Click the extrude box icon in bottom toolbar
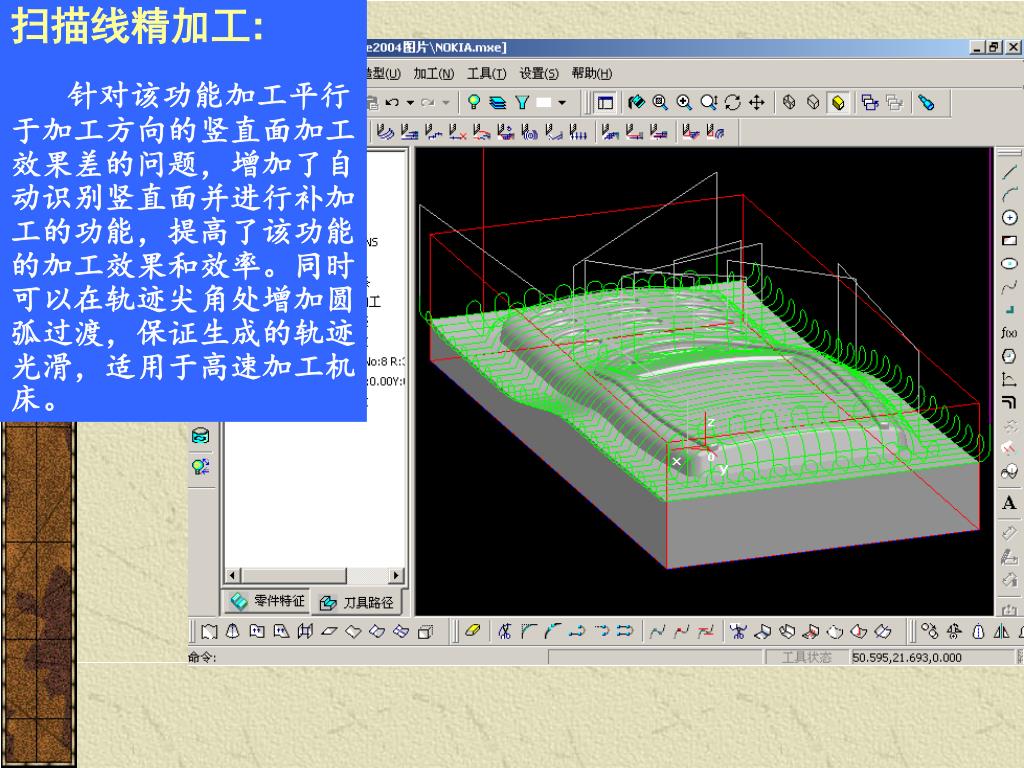 tap(425, 631)
